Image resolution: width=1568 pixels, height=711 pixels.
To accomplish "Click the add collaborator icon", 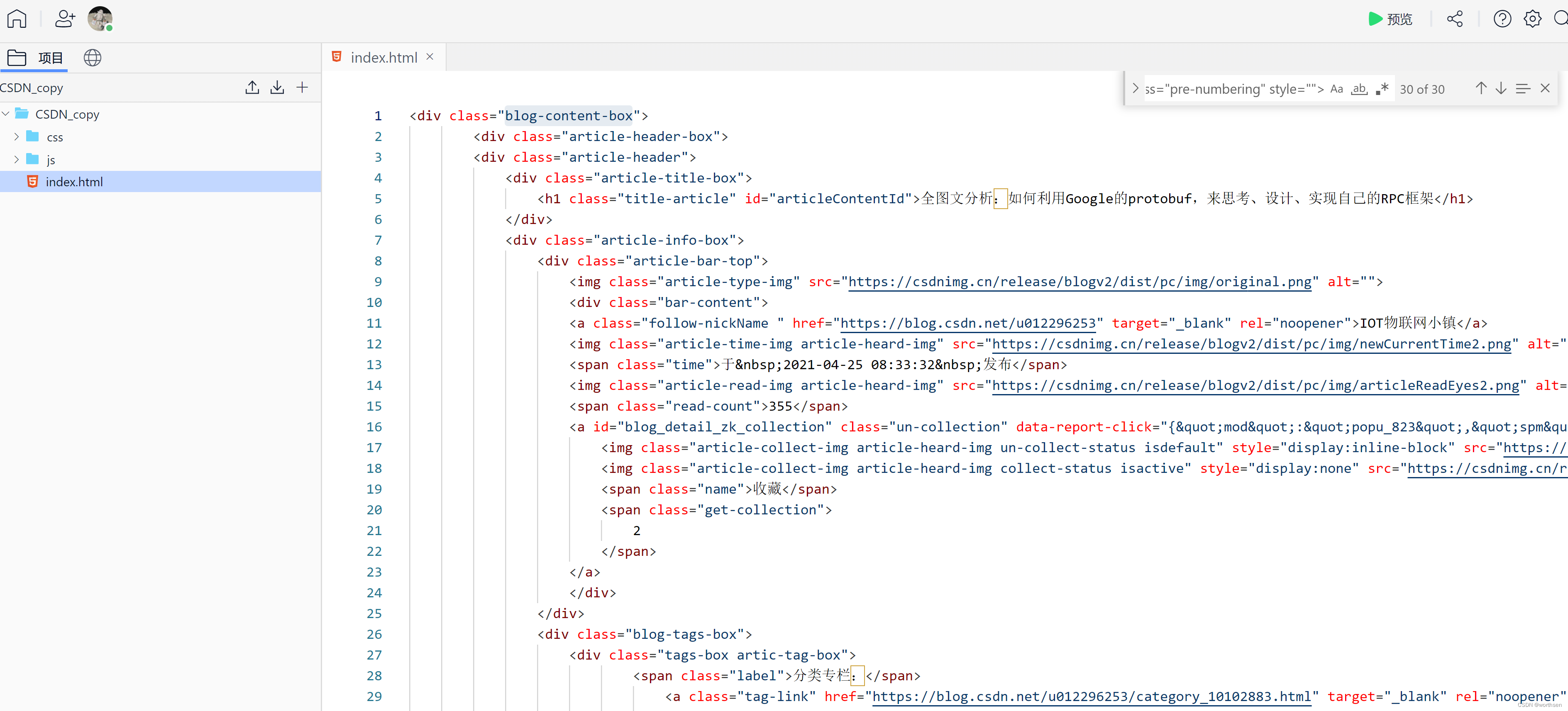I will tap(64, 19).
